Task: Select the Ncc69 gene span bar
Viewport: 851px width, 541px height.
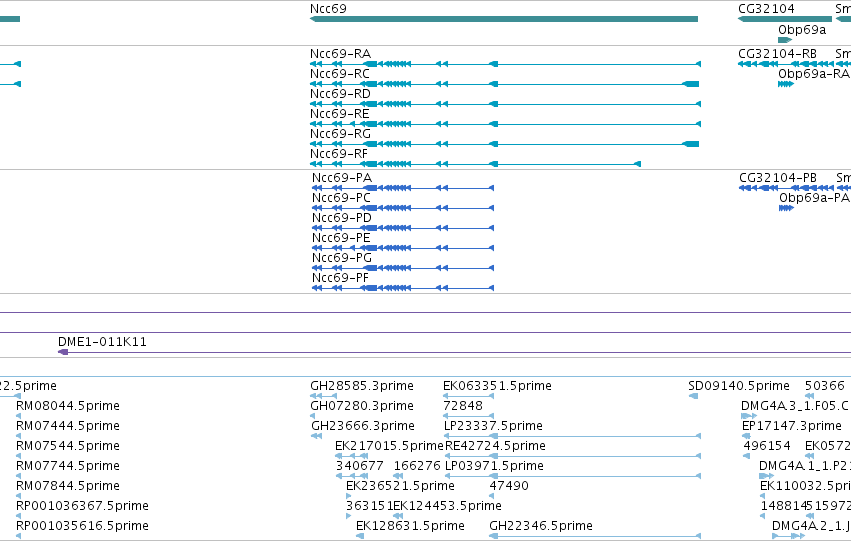Action: (x=504, y=20)
